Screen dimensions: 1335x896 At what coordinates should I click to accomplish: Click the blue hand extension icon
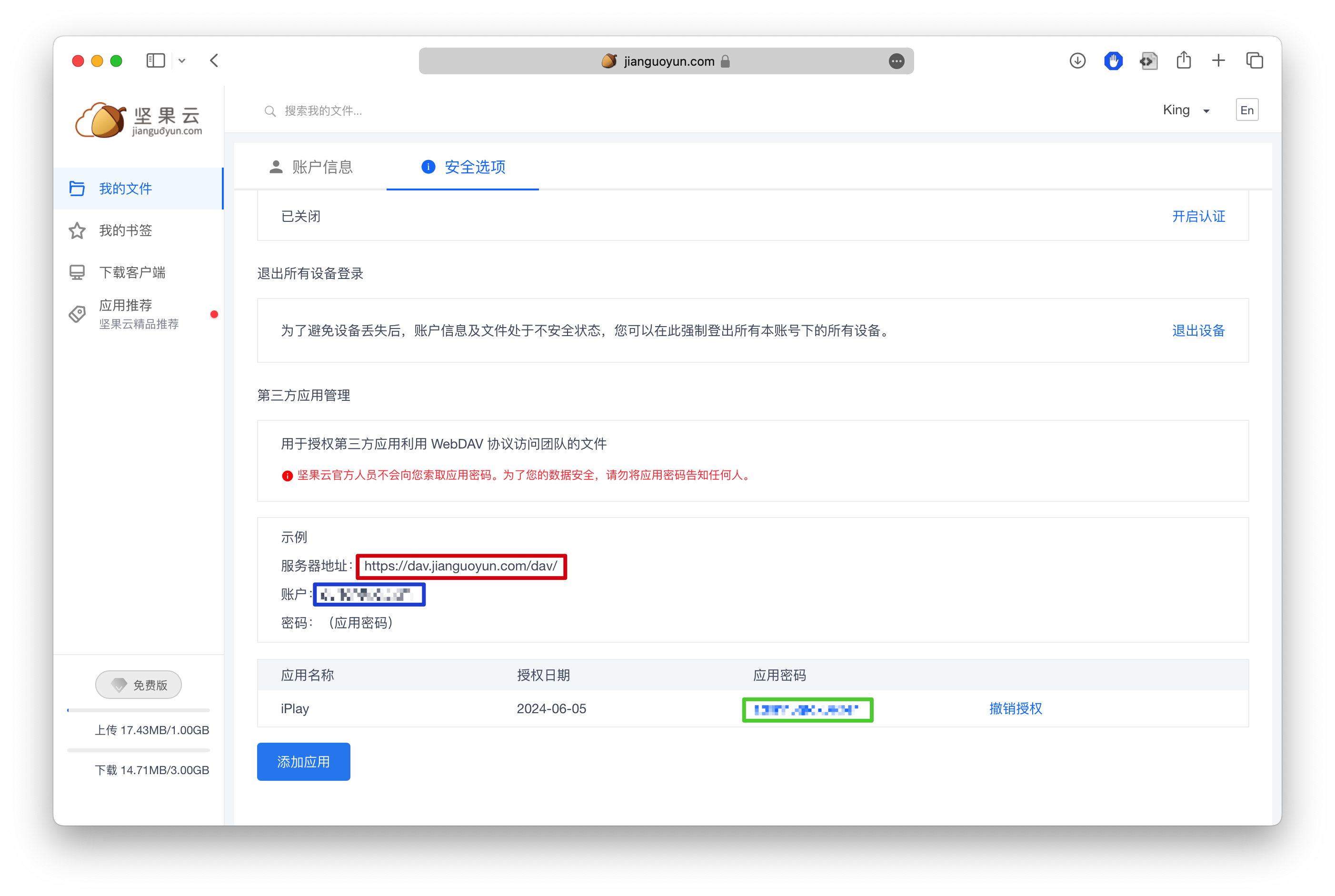click(x=1113, y=60)
